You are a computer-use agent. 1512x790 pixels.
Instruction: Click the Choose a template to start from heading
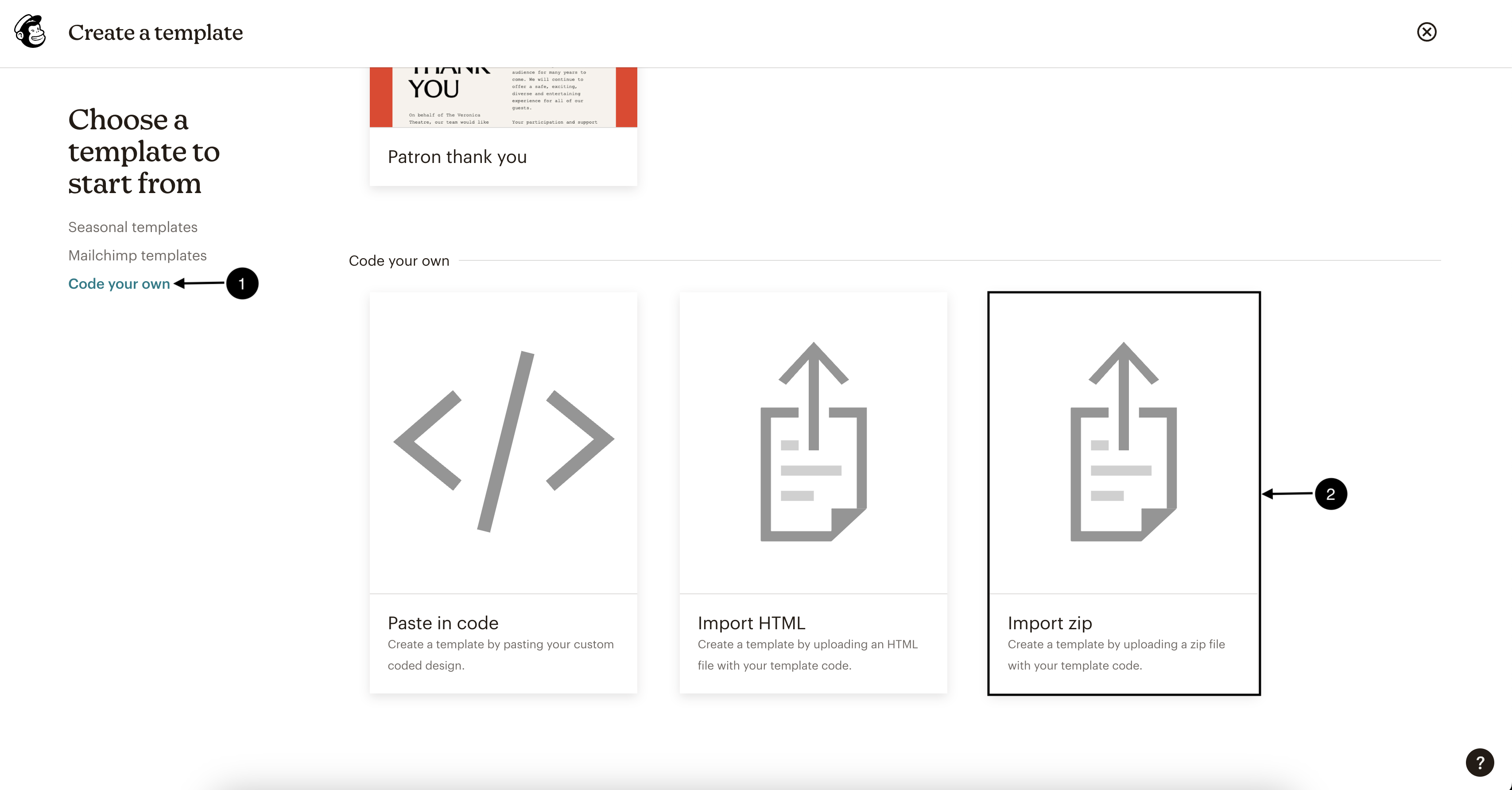[x=144, y=151]
